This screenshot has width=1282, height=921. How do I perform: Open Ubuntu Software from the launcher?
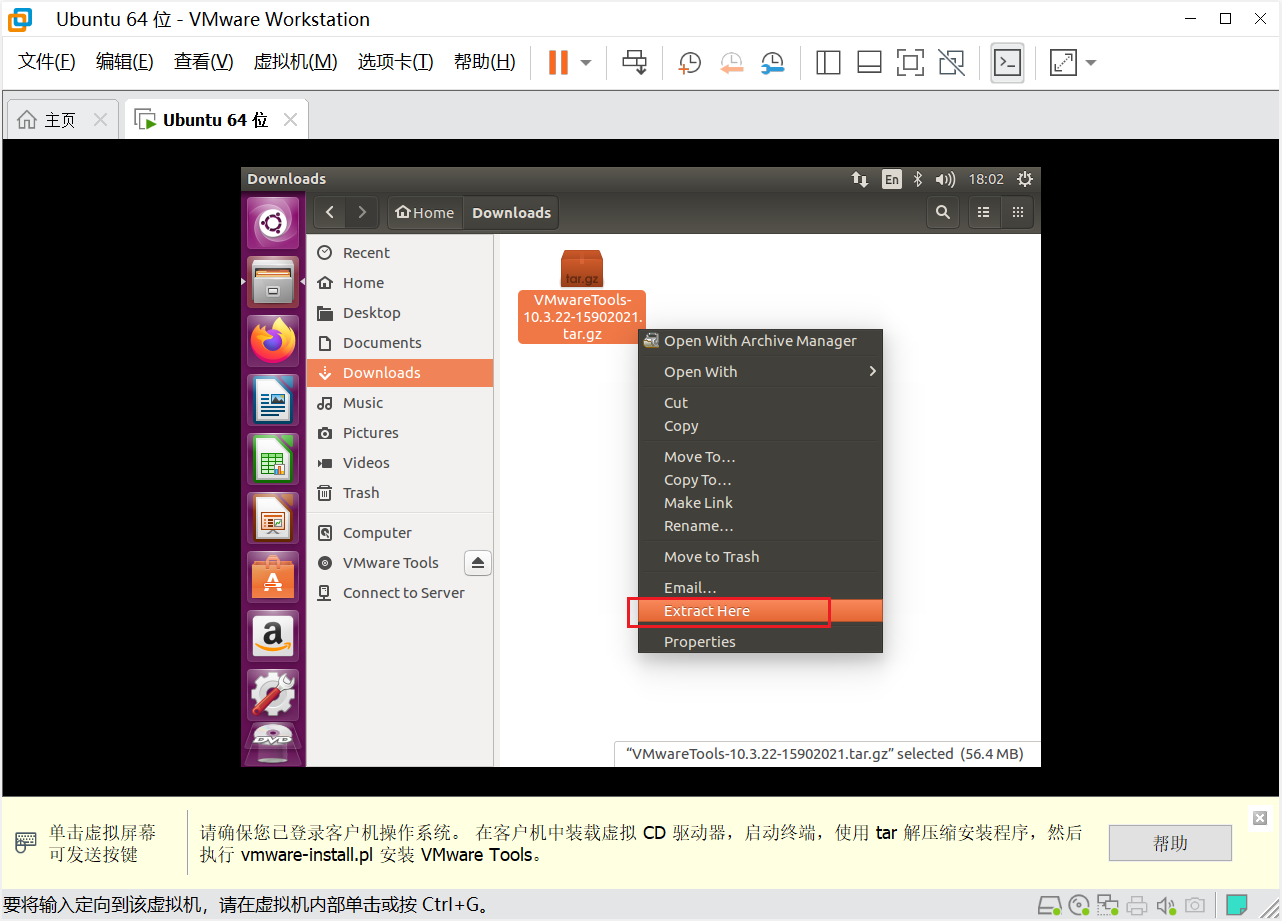[273, 578]
